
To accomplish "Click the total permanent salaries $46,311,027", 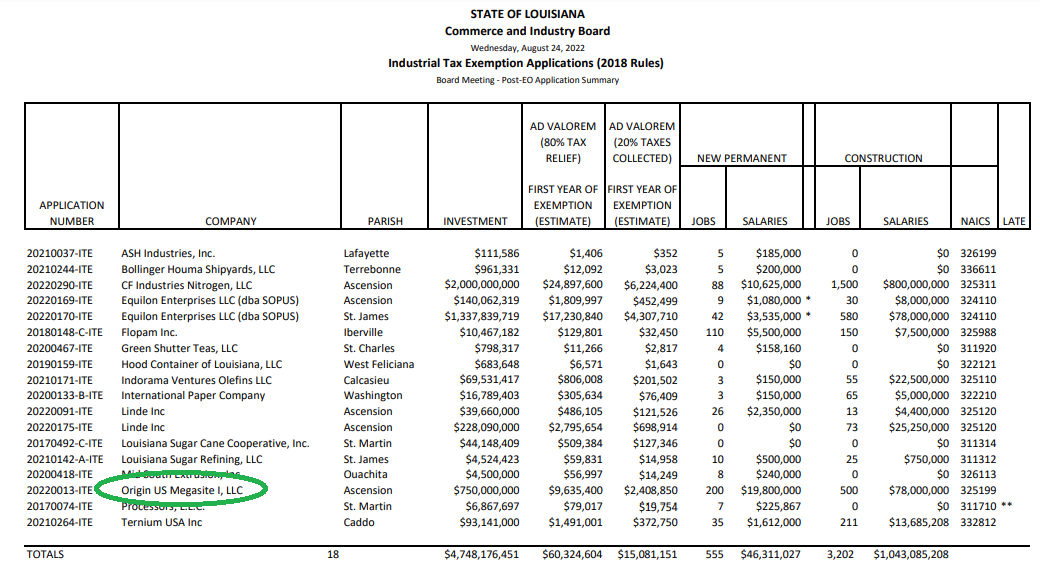I will pyautogui.click(x=771, y=554).
